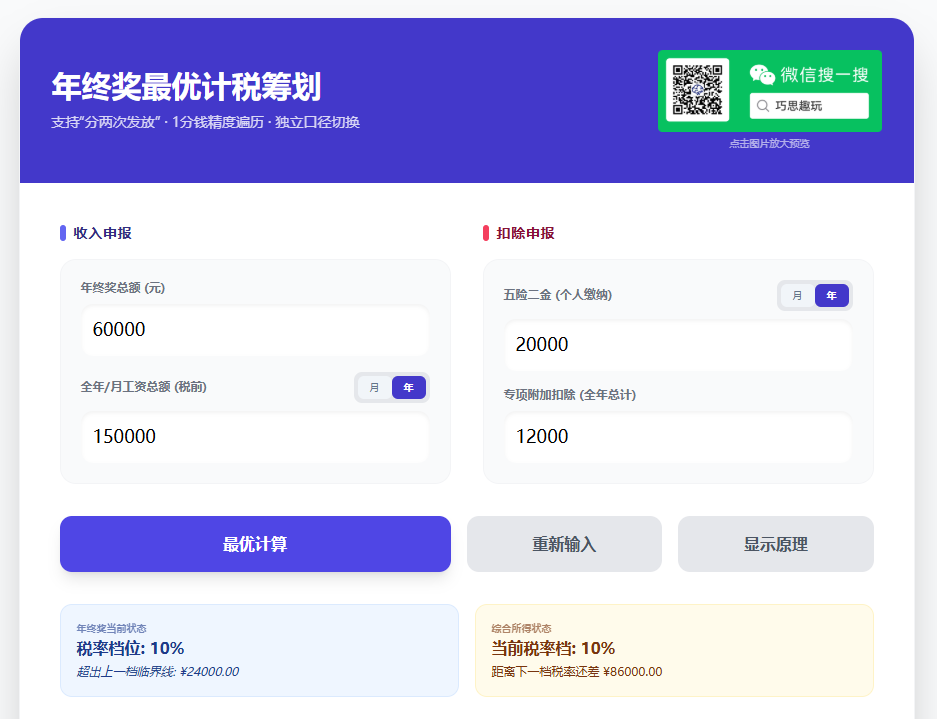Click the WeChat logo icon in the banner

click(762, 75)
